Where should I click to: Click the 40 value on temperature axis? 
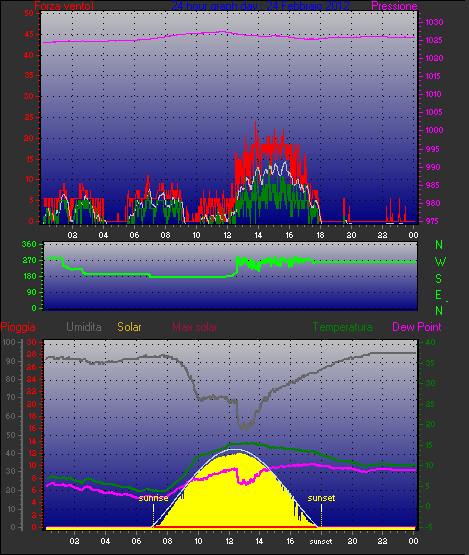click(x=430, y=342)
